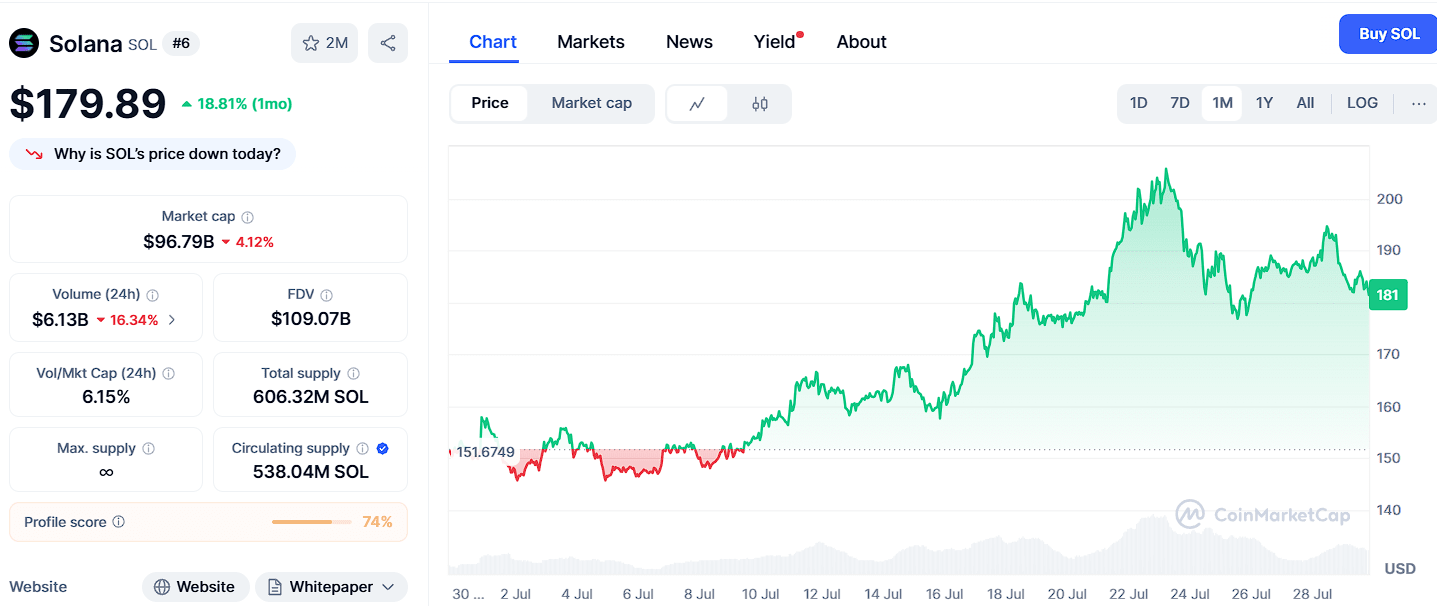Expand the Volume (24h) chevron arrow
The height and width of the screenshot is (606, 1437).
tap(173, 320)
